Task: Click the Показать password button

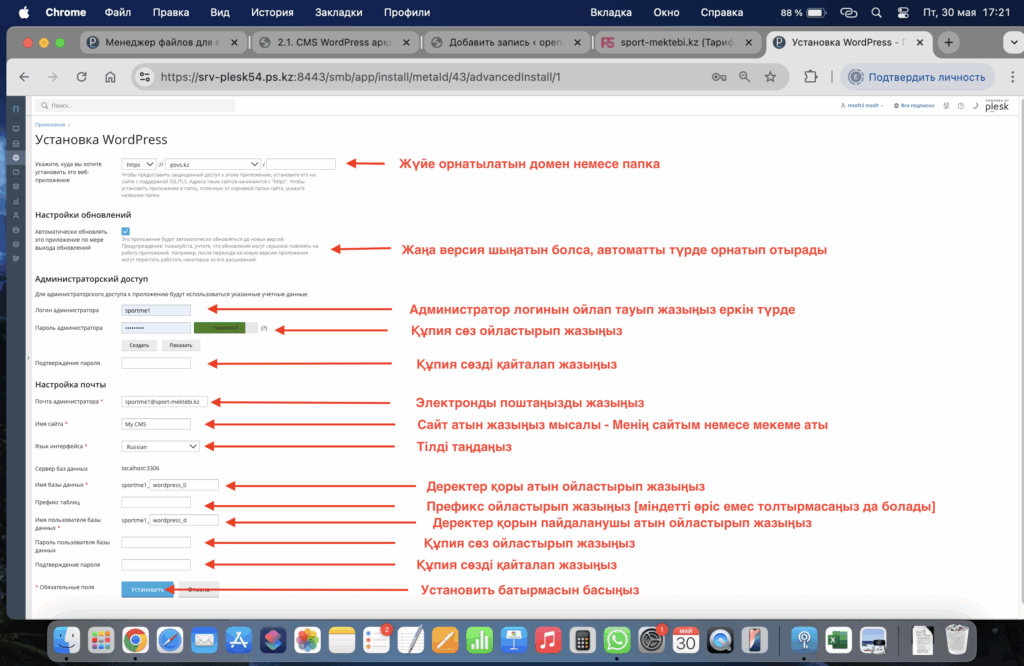Action: point(181,345)
